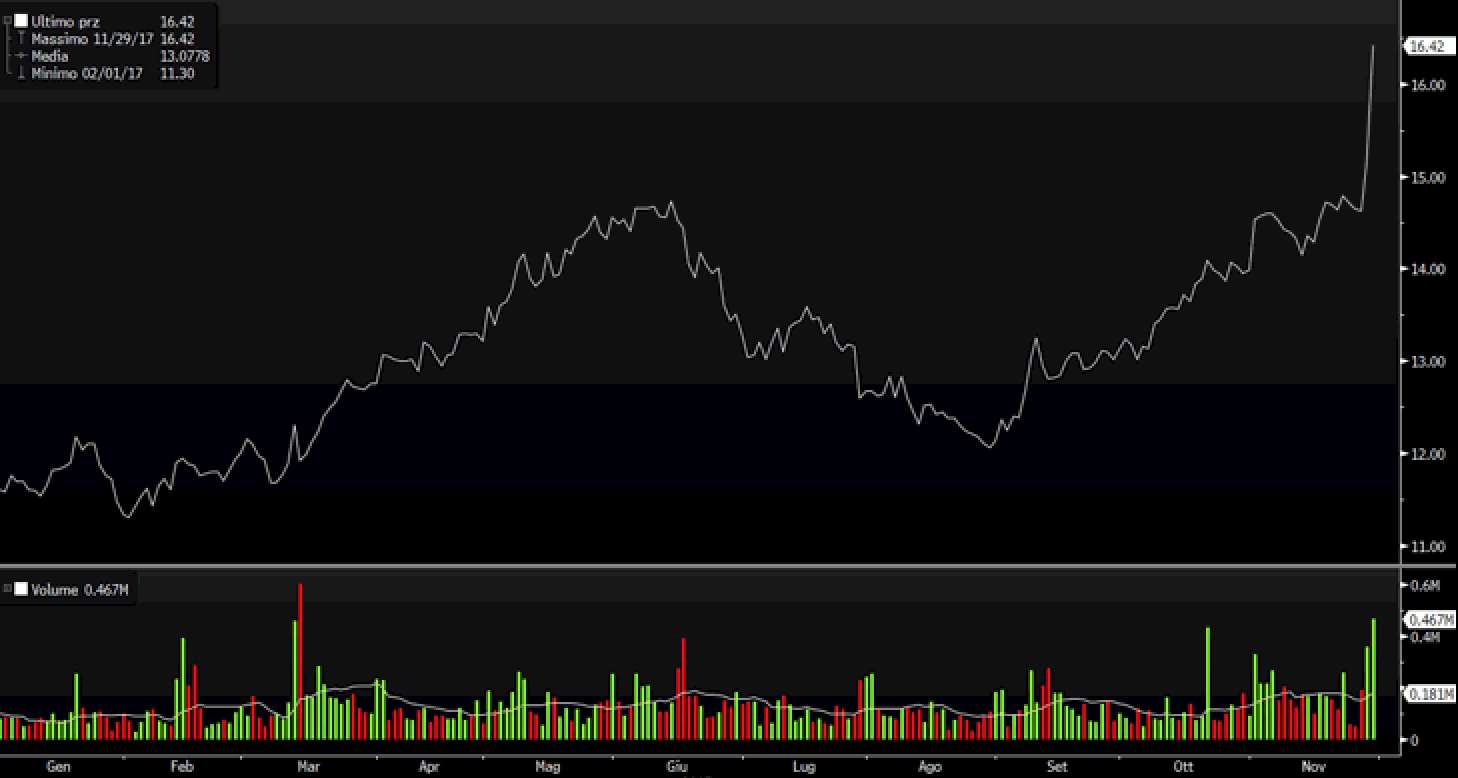Click the 0.181M average volume axis tag
The width and height of the screenshot is (1458, 778).
pyautogui.click(x=1430, y=695)
